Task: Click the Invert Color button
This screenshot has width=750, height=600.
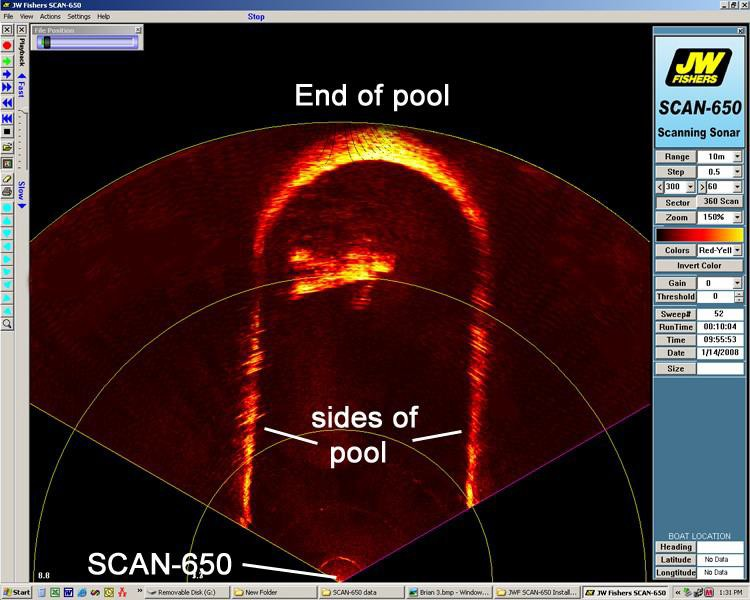Action: pyautogui.click(x=699, y=266)
